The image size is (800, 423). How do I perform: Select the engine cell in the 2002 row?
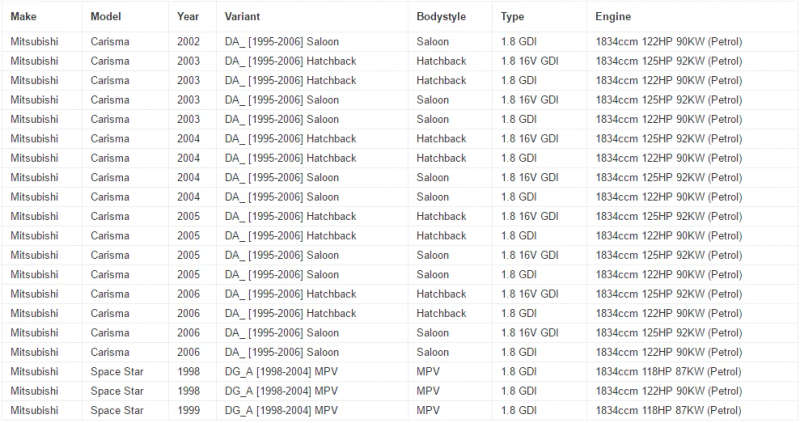point(669,41)
